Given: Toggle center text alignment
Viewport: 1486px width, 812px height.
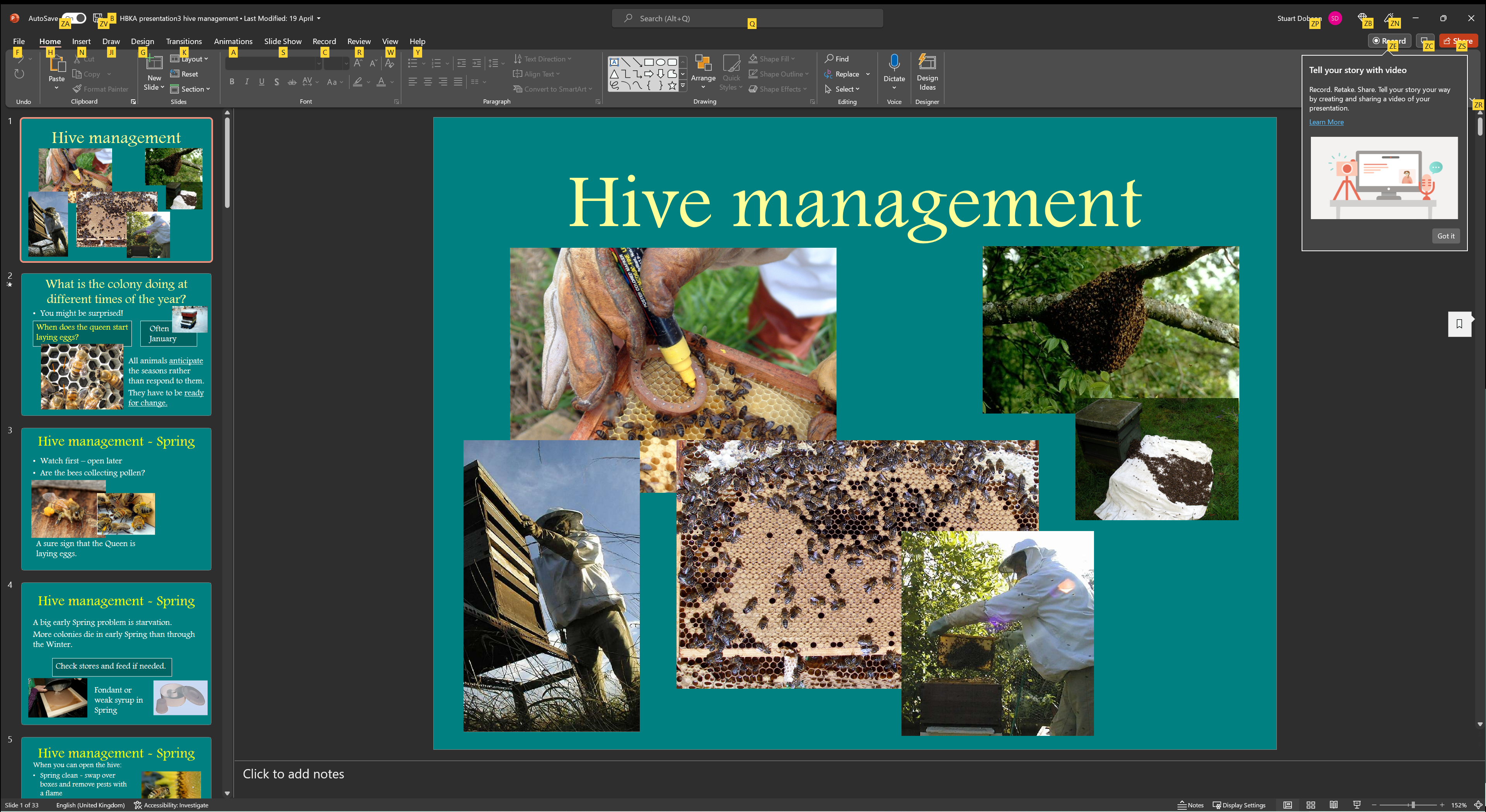Looking at the screenshot, I should point(428,82).
